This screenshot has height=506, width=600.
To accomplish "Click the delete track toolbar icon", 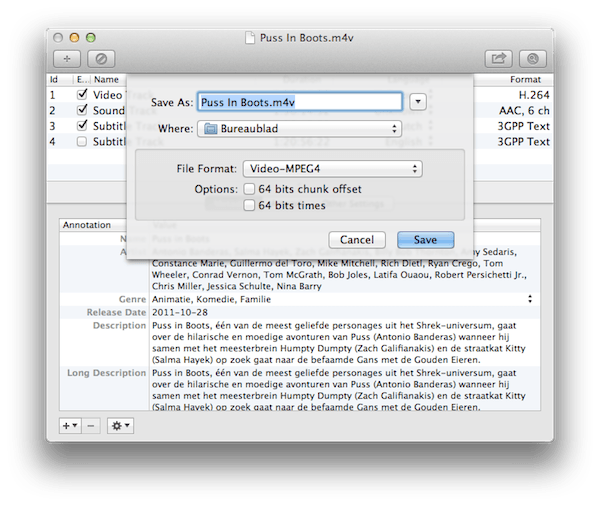I will pyautogui.click(x=101, y=59).
